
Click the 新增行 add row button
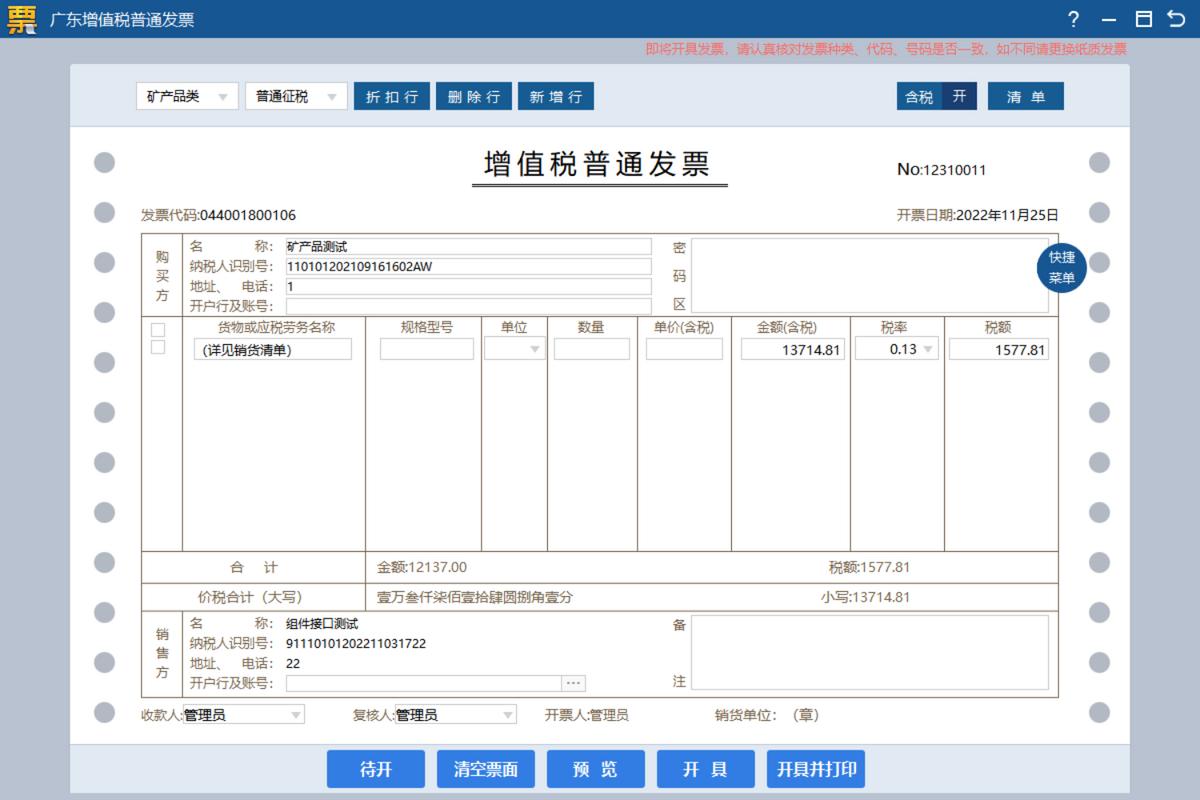tap(555, 96)
